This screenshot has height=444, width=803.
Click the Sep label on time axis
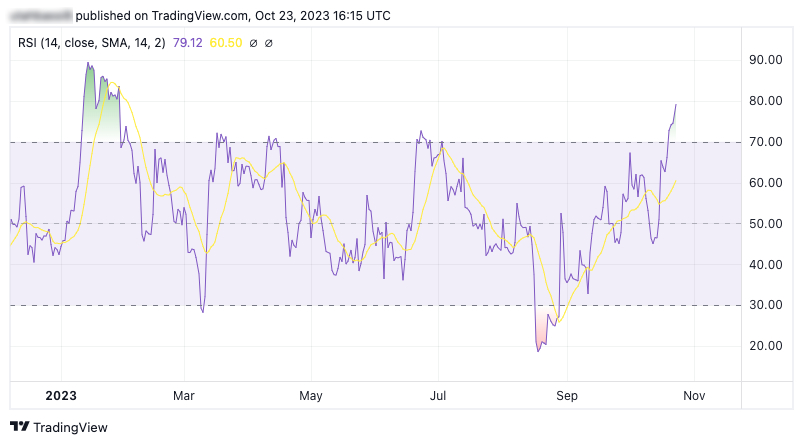pyautogui.click(x=567, y=396)
